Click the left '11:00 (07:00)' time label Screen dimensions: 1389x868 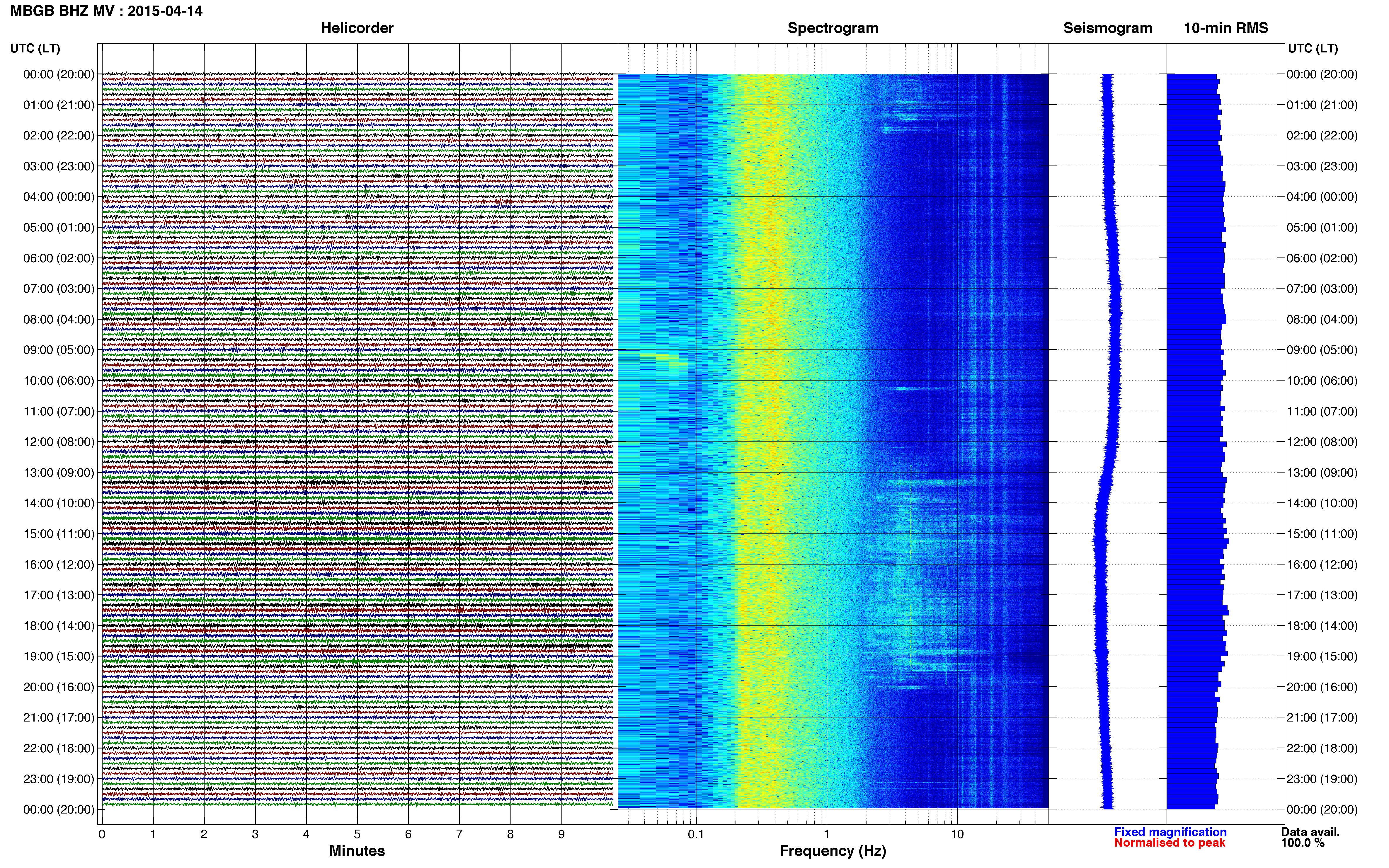coord(59,412)
